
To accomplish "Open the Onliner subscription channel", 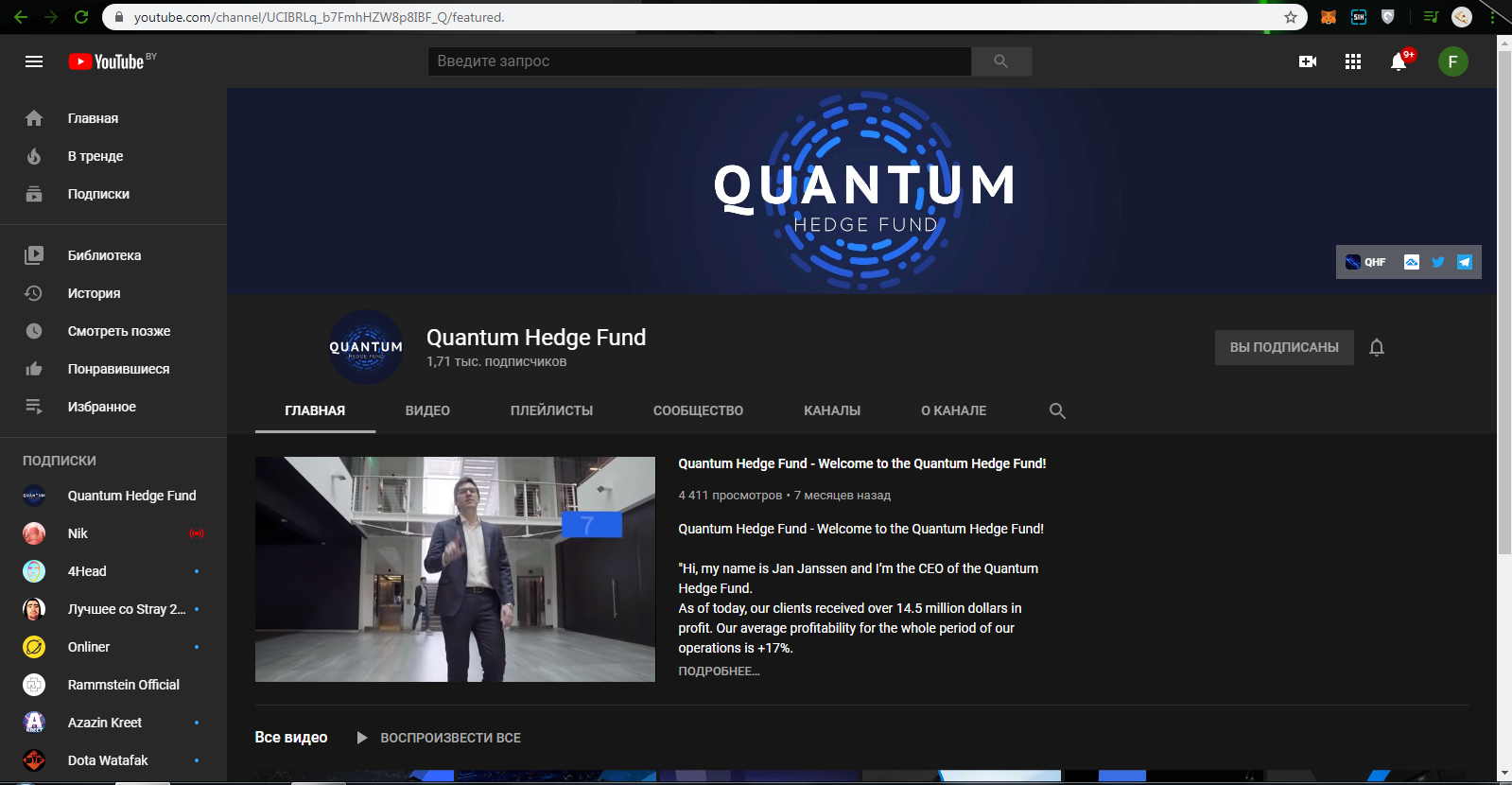I will pyautogui.click(x=113, y=647).
